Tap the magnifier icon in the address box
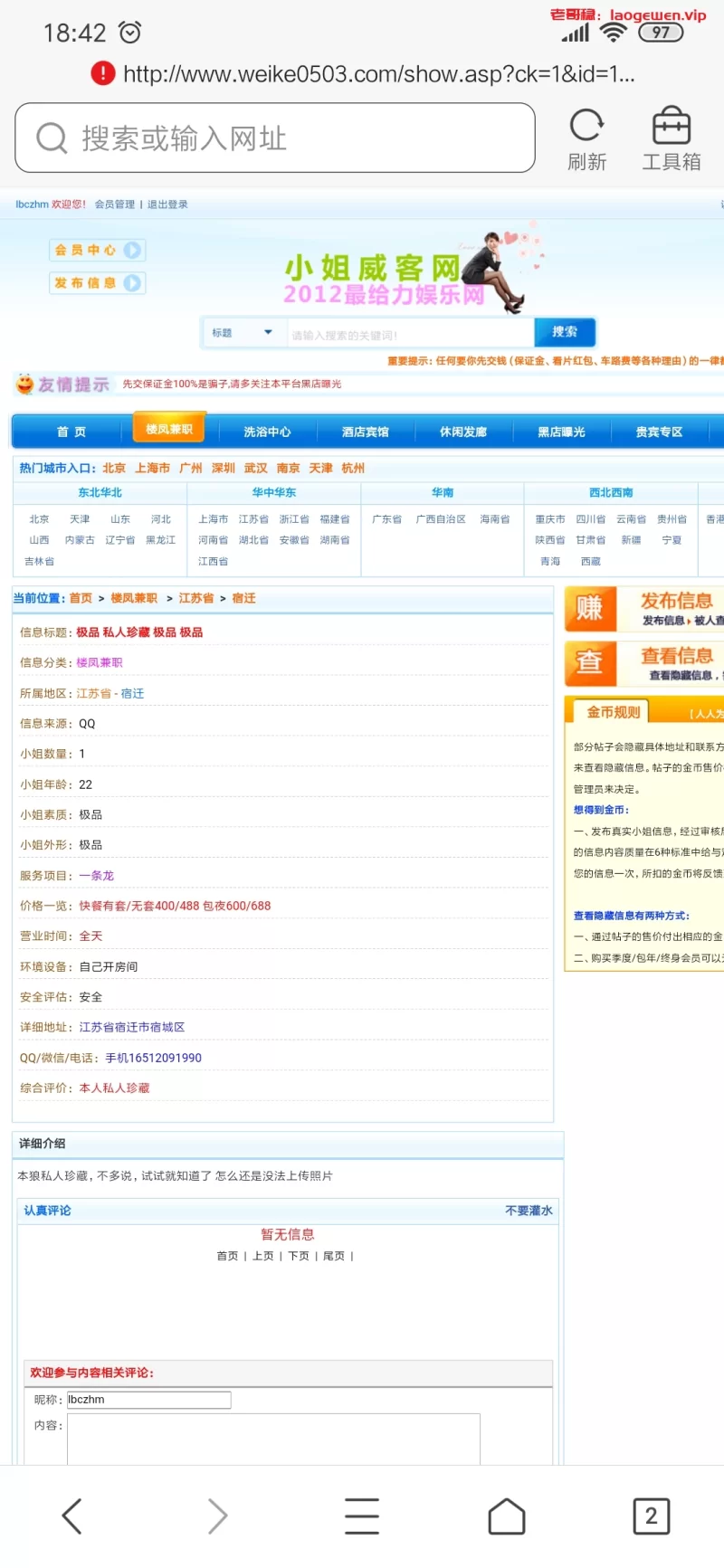The height and width of the screenshot is (1568, 724). coord(52,138)
